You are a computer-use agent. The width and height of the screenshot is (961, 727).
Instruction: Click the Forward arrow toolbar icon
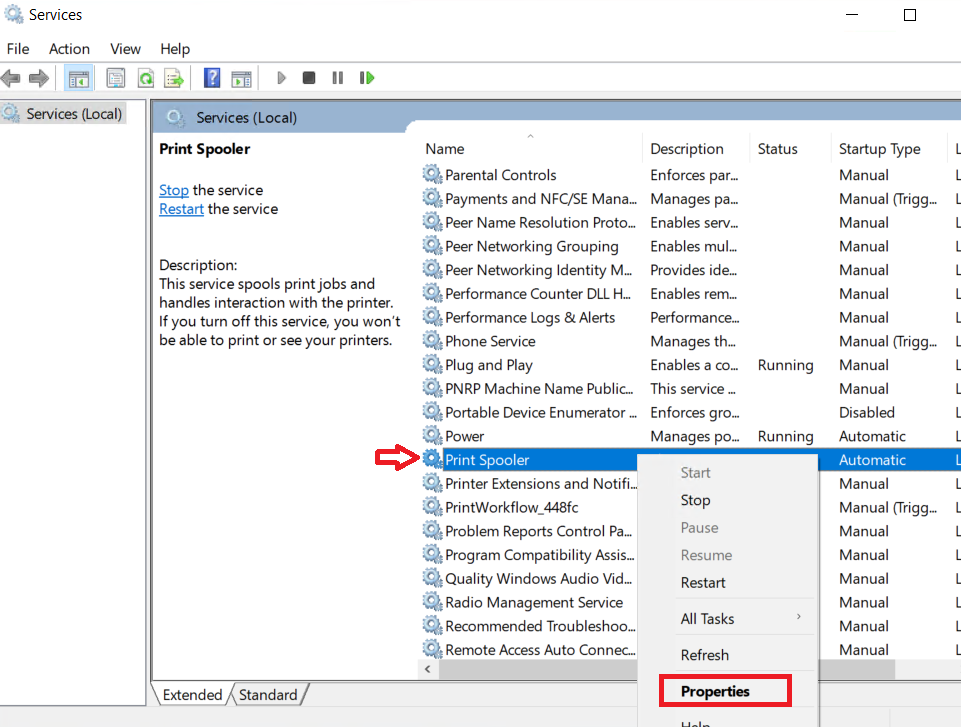pyautogui.click(x=39, y=78)
